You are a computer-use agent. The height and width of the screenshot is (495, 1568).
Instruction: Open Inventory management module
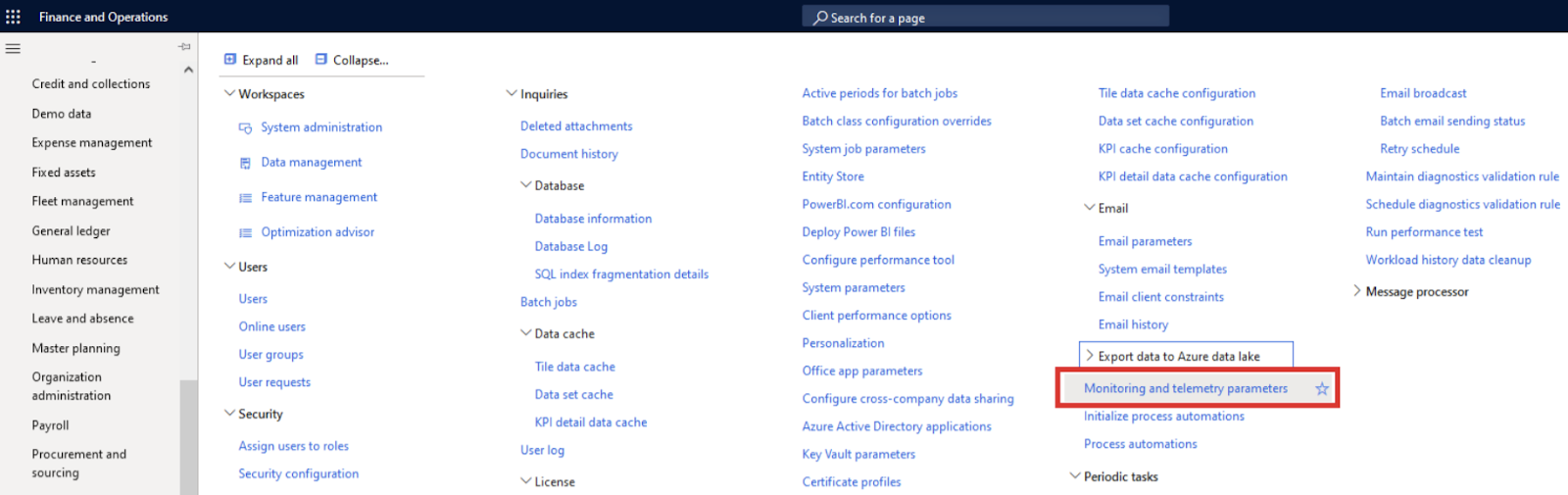[95, 290]
